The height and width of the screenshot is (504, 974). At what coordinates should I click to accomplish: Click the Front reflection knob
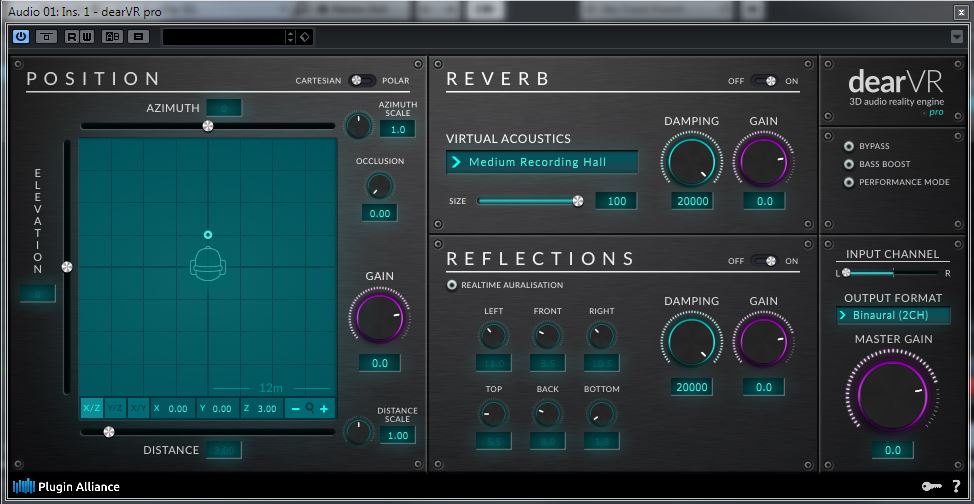point(547,336)
